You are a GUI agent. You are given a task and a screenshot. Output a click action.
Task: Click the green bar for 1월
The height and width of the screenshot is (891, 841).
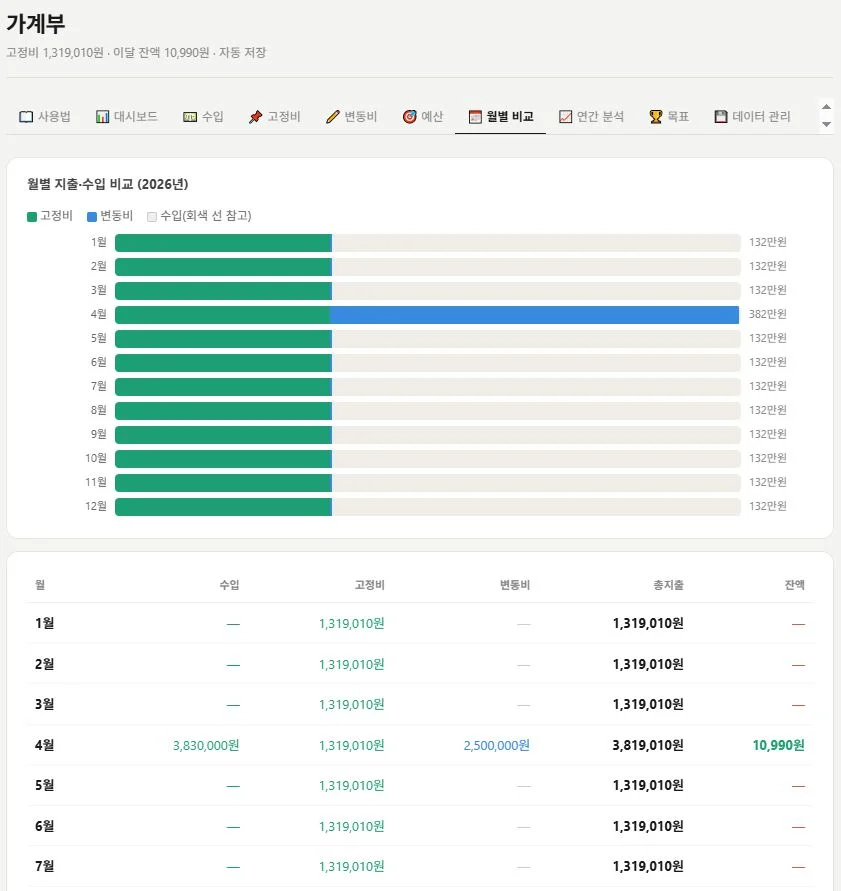pyautogui.click(x=223, y=243)
